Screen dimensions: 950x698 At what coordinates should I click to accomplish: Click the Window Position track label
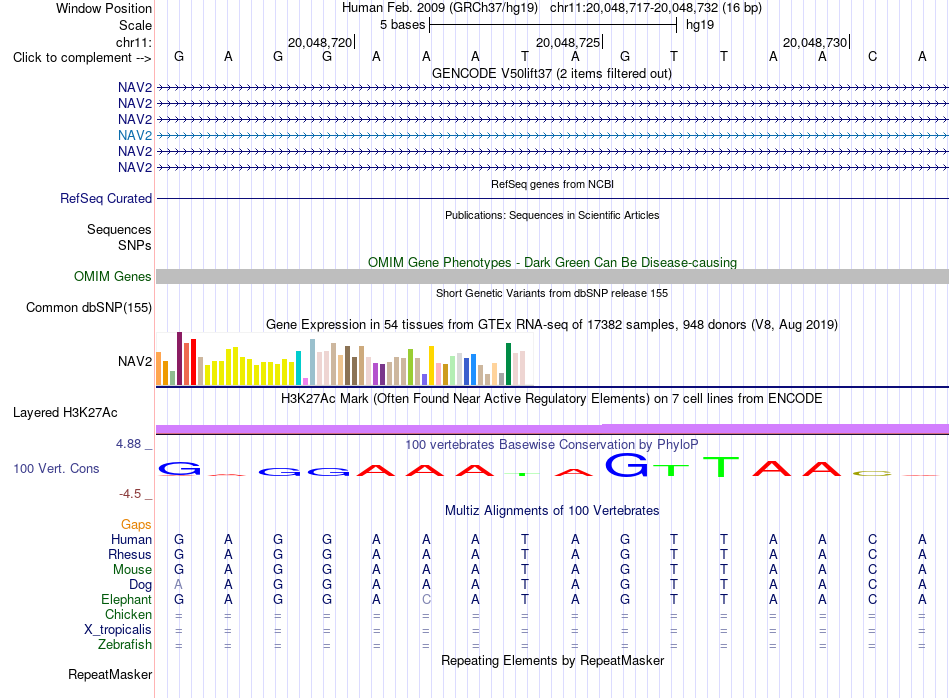[104, 8]
